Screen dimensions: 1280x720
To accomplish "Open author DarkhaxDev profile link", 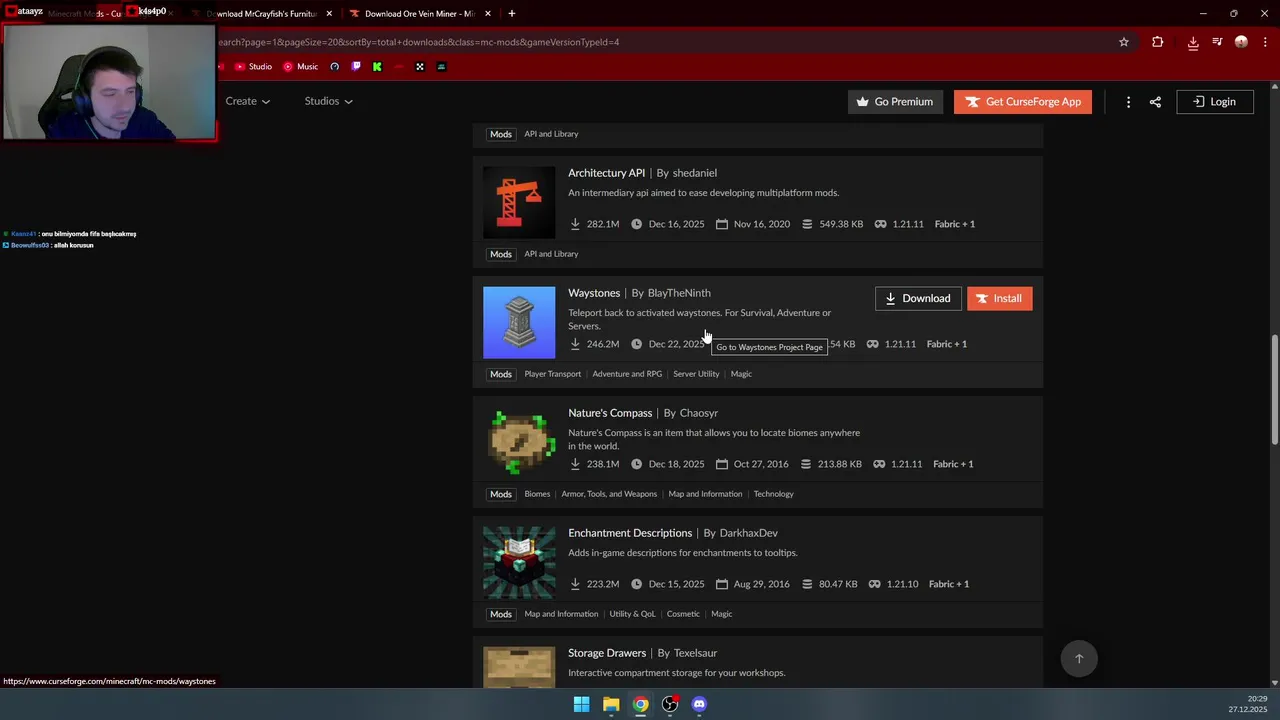I will (749, 533).
